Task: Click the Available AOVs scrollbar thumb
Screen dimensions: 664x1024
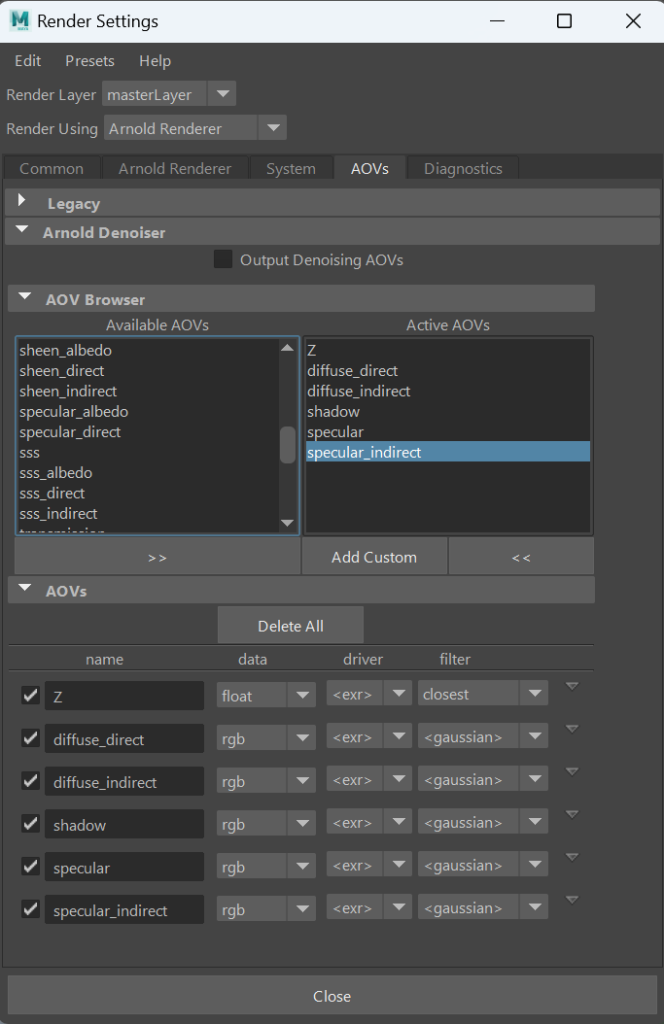Action: (287, 445)
